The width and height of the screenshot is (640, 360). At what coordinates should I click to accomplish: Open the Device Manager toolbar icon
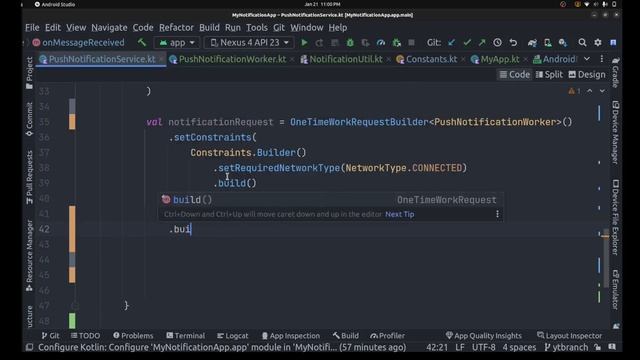point(548,42)
